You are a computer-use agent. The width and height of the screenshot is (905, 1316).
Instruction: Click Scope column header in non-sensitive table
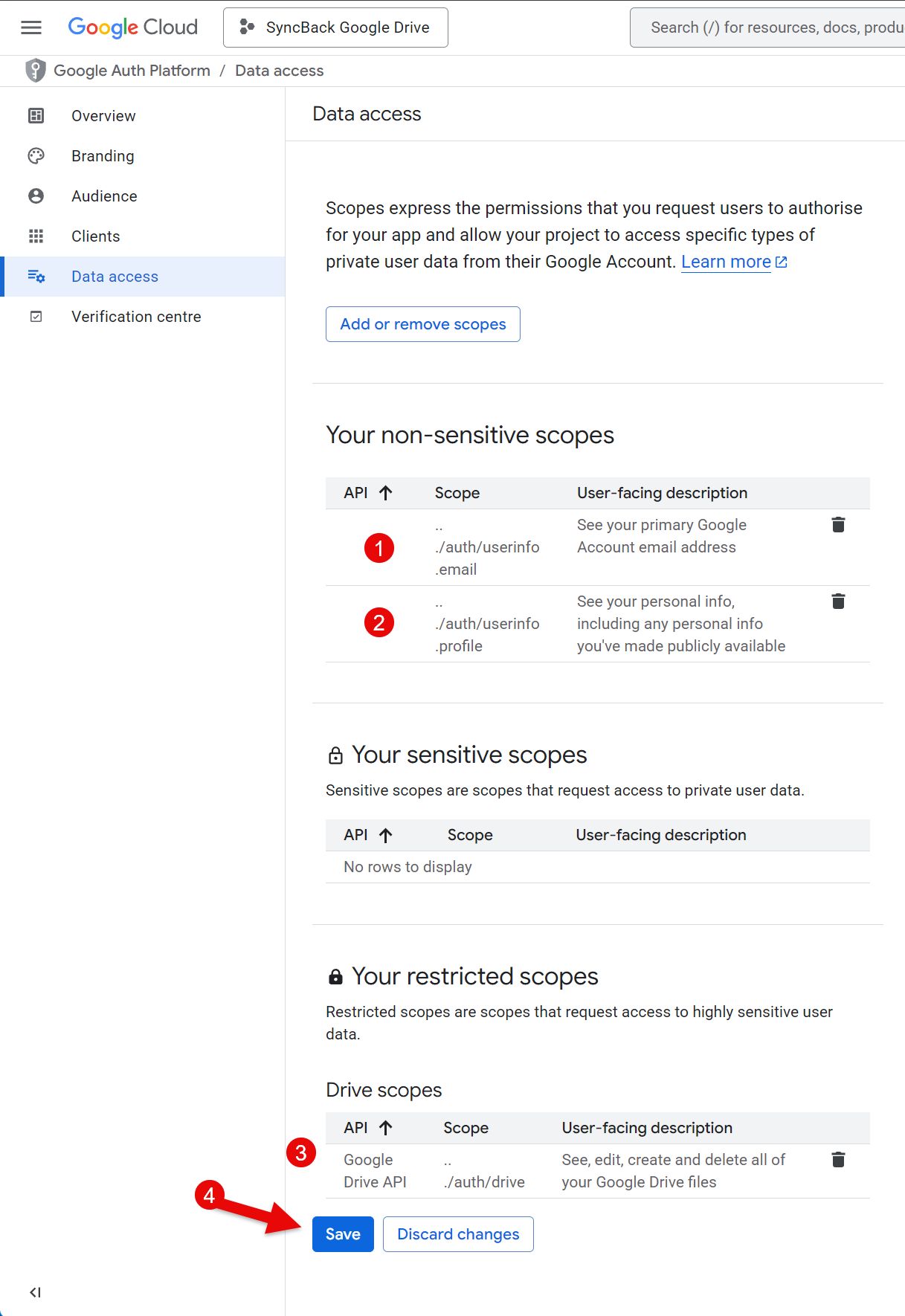(457, 493)
